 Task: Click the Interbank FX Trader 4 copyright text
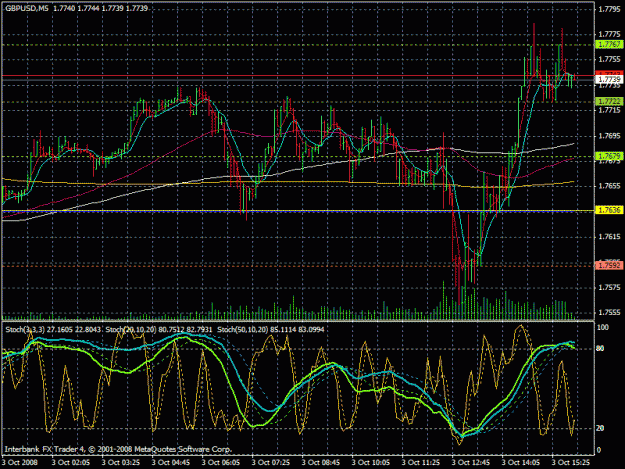point(118,449)
